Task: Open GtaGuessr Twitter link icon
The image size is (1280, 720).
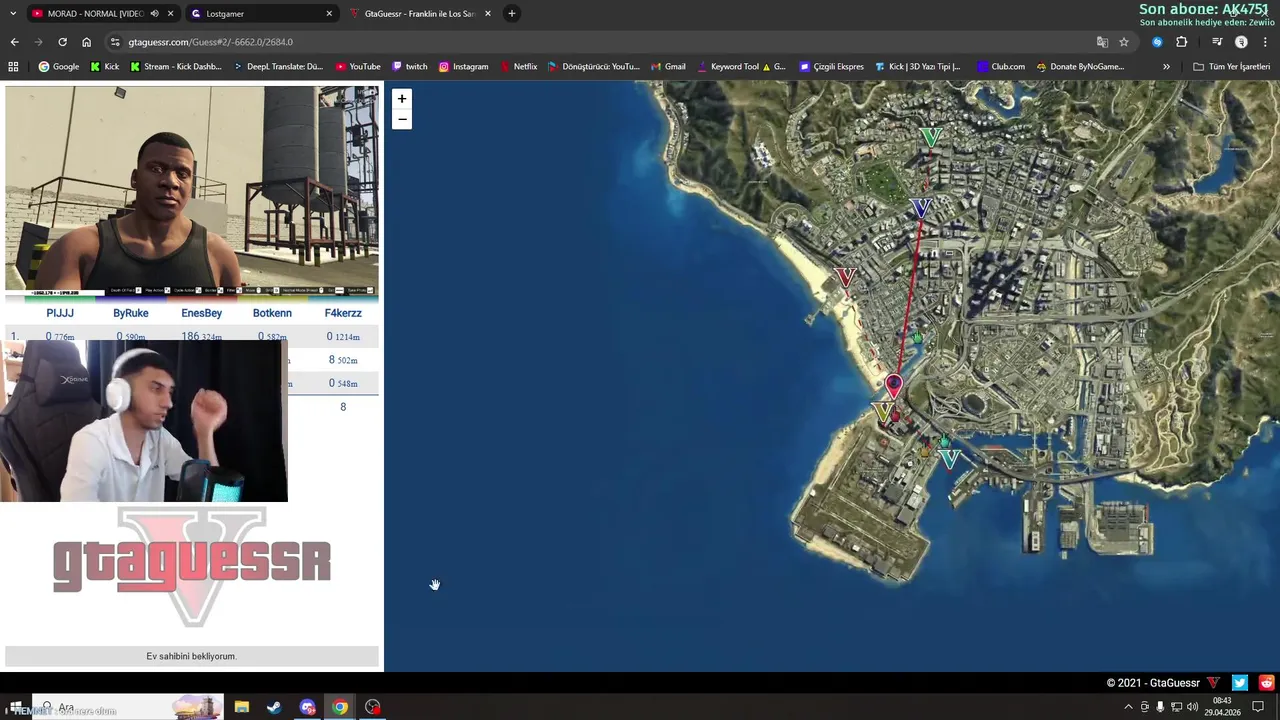Action: pos(1240,683)
